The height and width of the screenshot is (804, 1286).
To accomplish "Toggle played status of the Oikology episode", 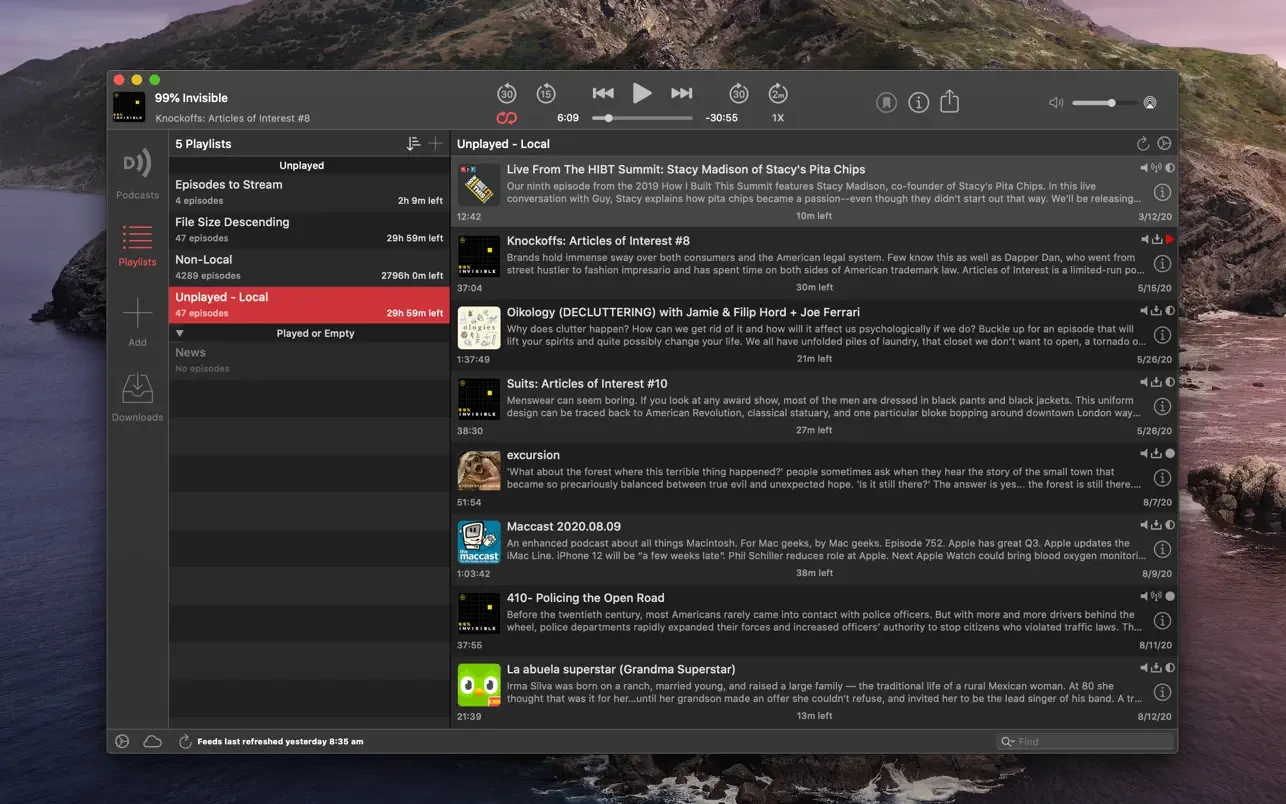I will 1170,311.
